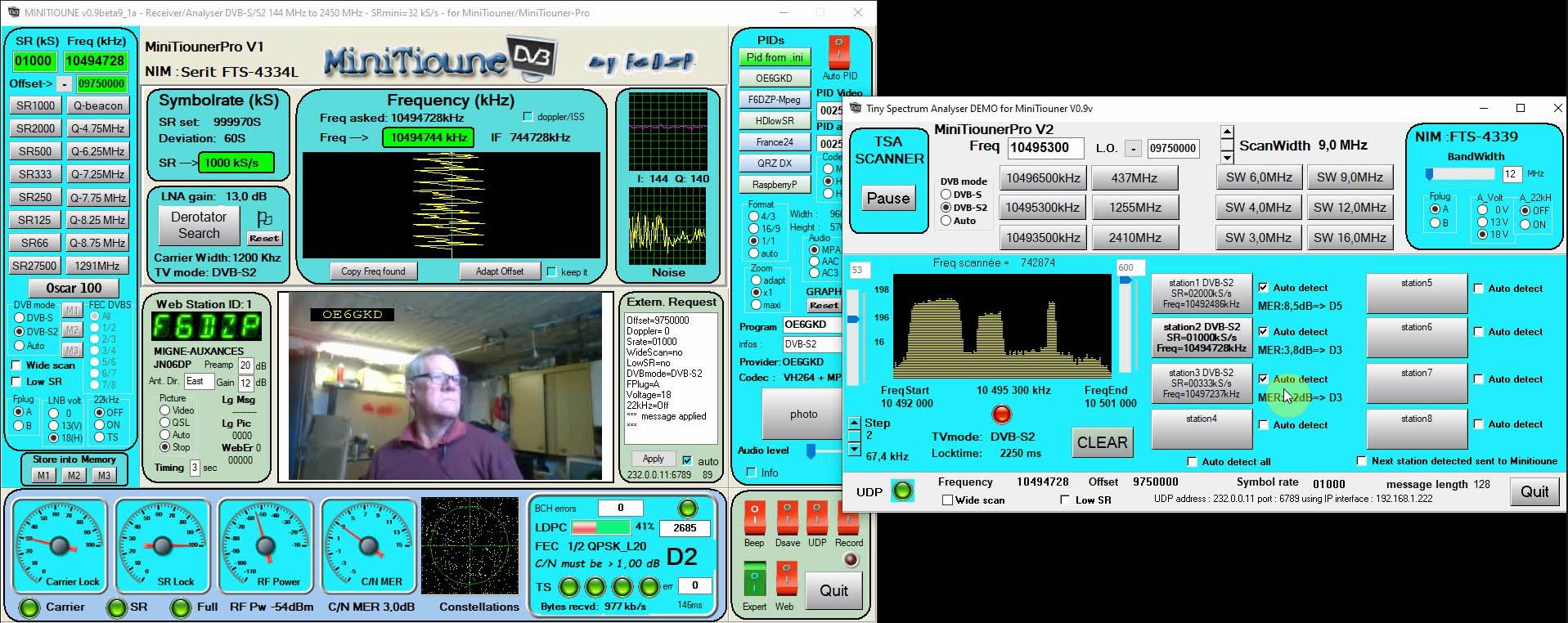Click the Step up arrow in TSA

coord(855,423)
